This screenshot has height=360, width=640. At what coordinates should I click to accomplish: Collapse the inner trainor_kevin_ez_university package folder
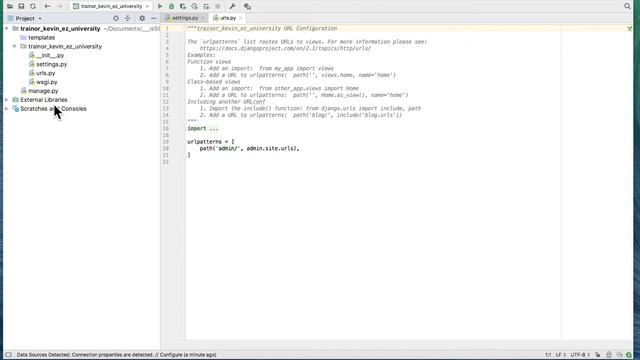(15, 47)
